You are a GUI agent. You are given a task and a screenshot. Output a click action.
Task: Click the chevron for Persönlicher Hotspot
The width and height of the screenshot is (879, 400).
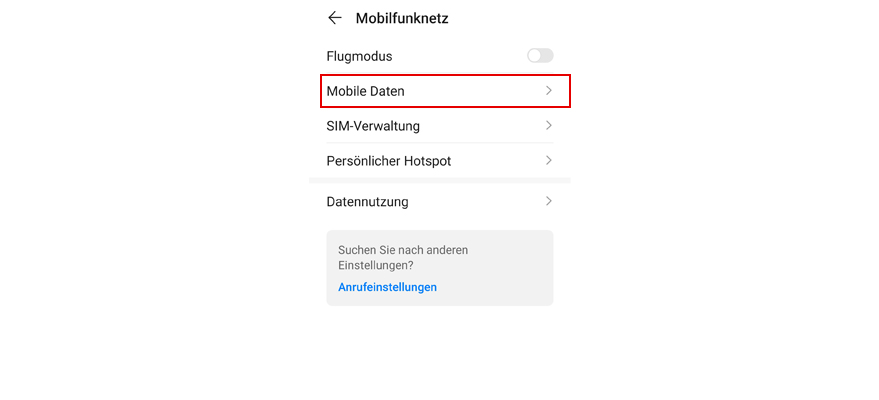tap(549, 161)
